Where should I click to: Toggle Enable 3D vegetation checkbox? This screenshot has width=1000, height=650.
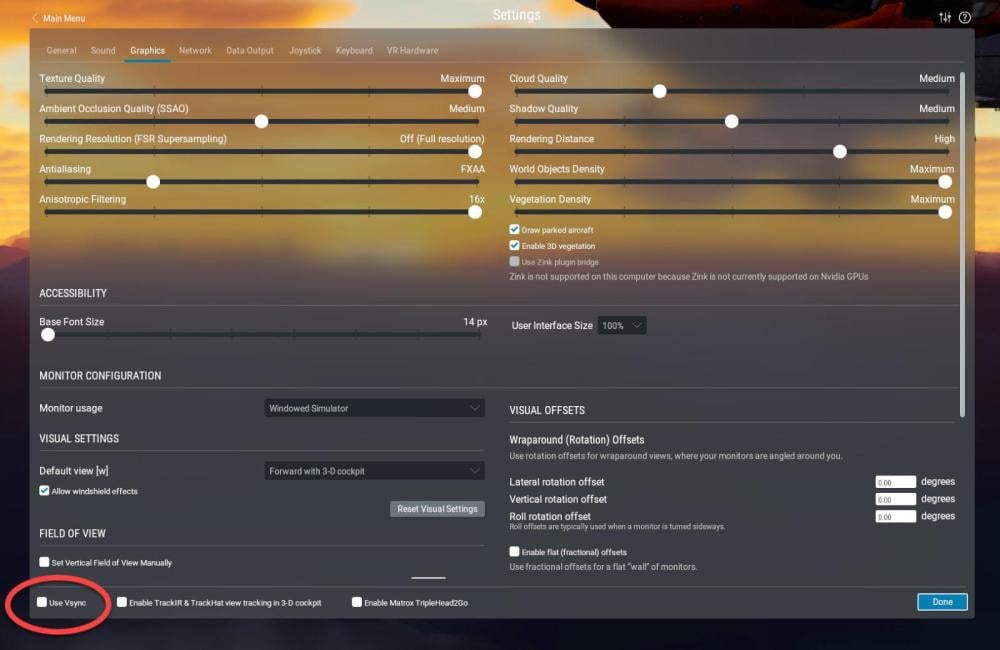click(x=514, y=246)
